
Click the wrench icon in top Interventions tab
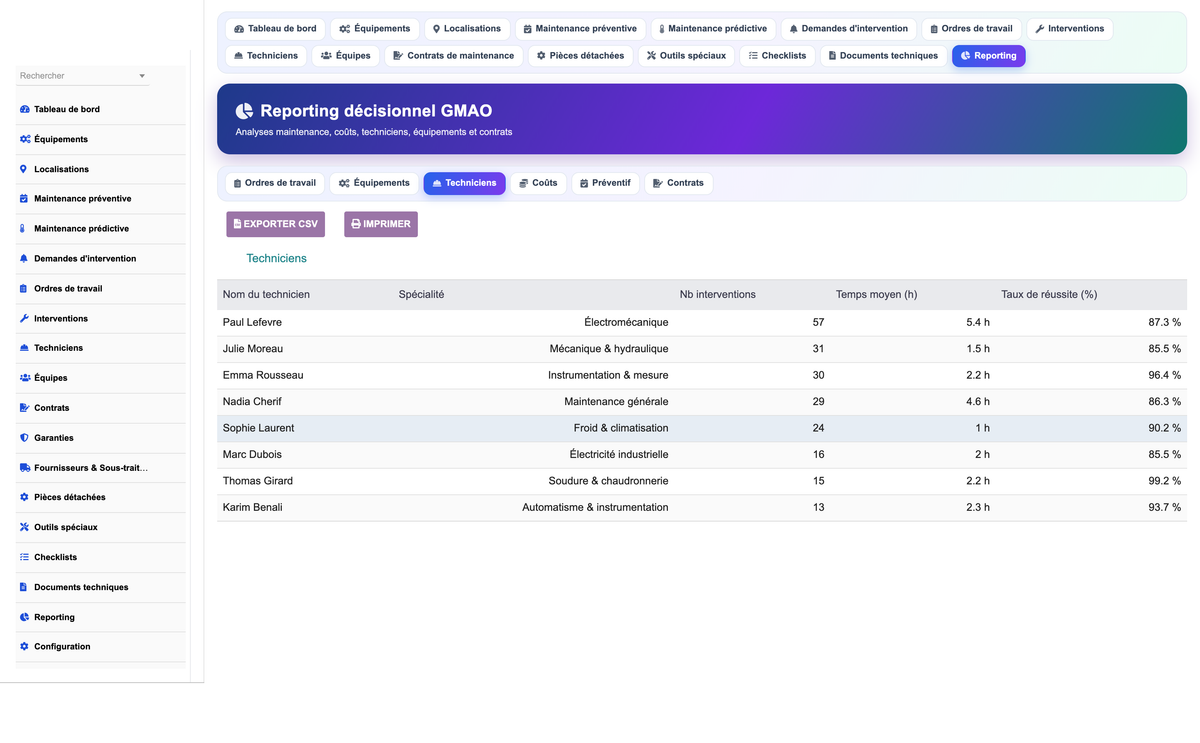pyautogui.click(x=1040, y=29)
